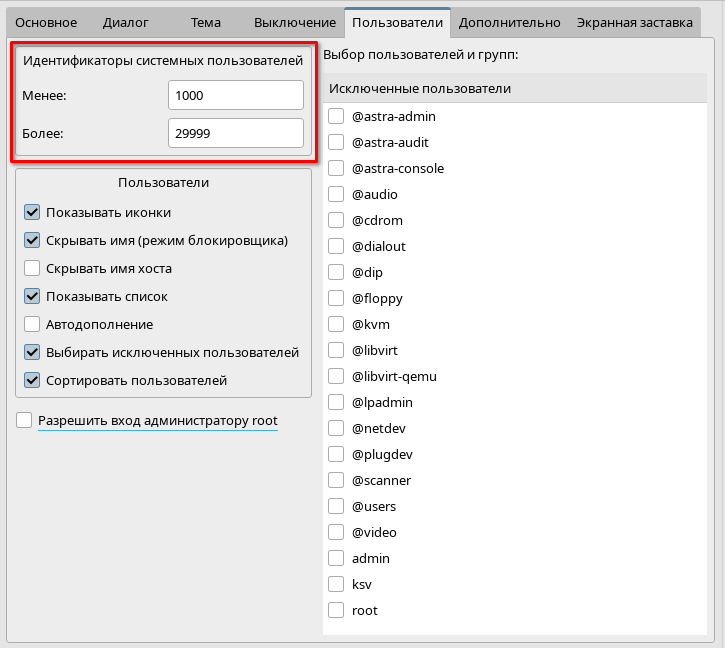Click the Менее input field
Screen dimensions: 725x648
(x=235, y=95)
